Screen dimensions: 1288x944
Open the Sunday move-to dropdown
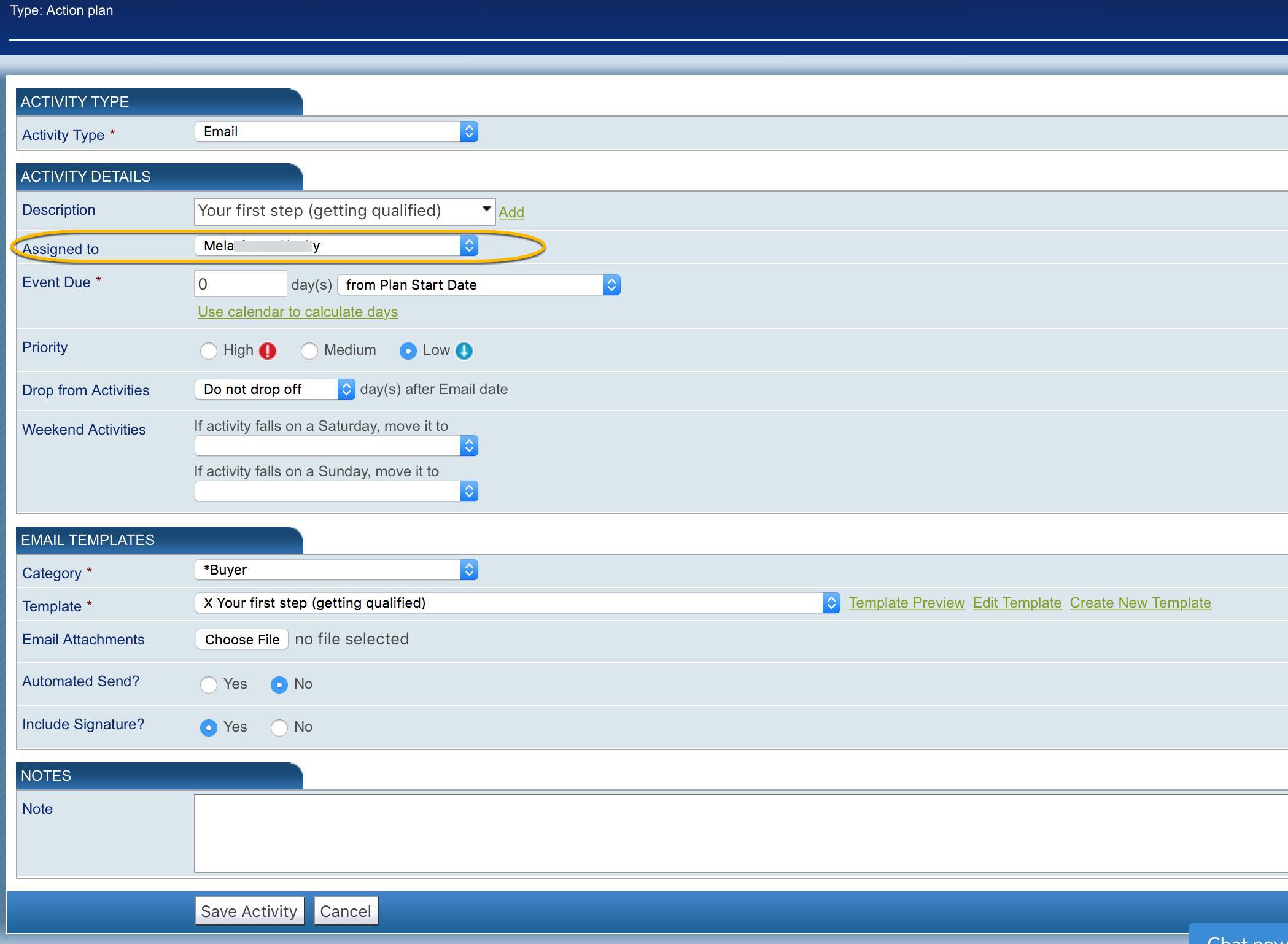336,491
